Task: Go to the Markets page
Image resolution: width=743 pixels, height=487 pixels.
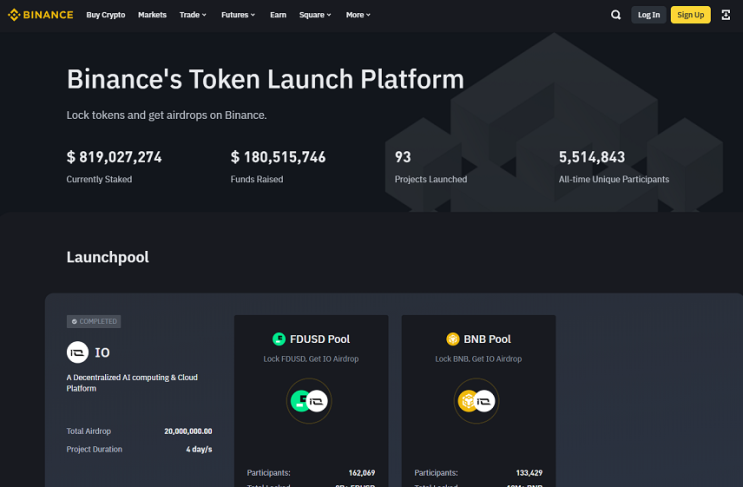Action: [x=152, y=15]
